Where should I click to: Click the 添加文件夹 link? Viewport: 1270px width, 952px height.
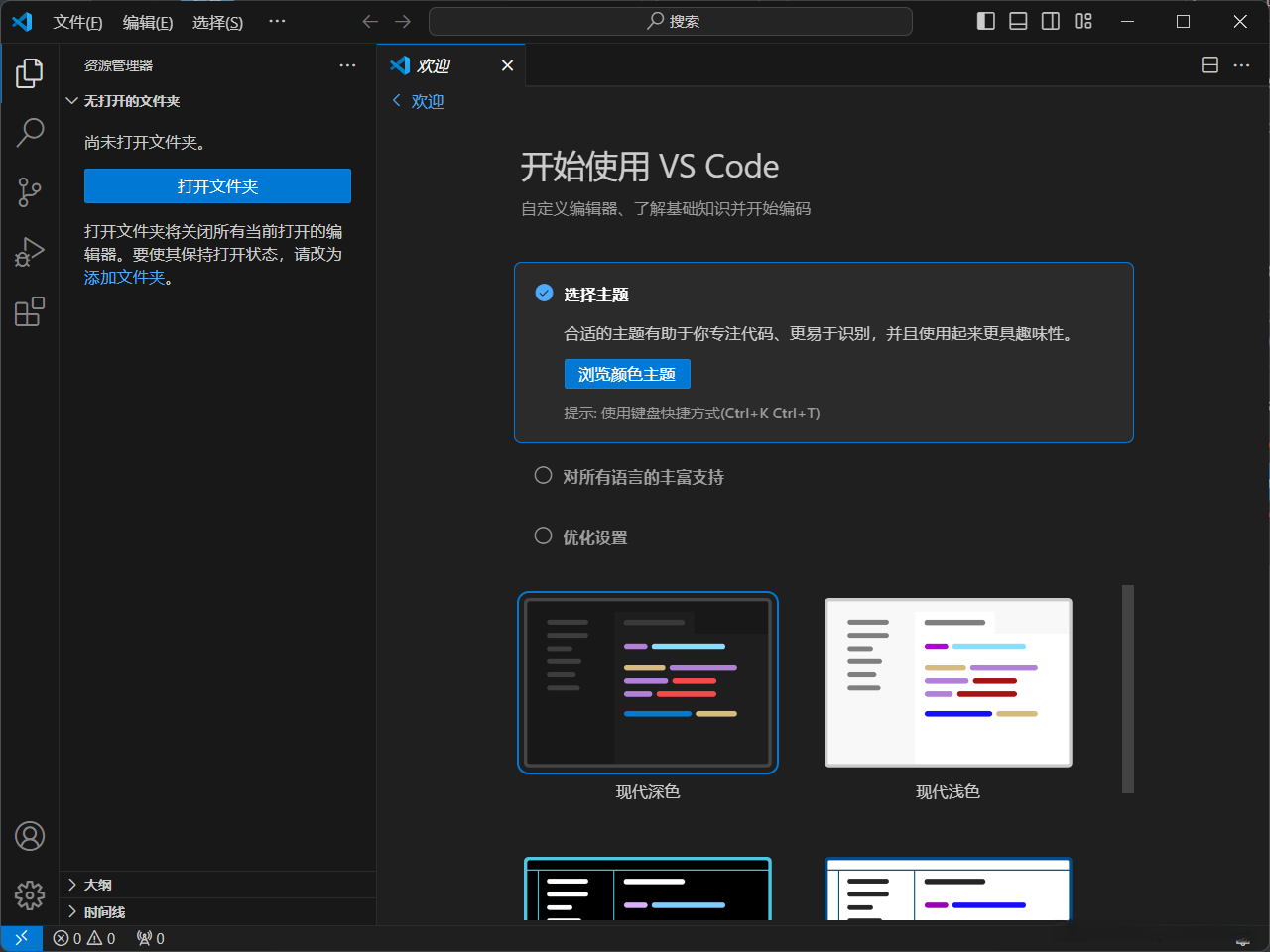point(125,277)
